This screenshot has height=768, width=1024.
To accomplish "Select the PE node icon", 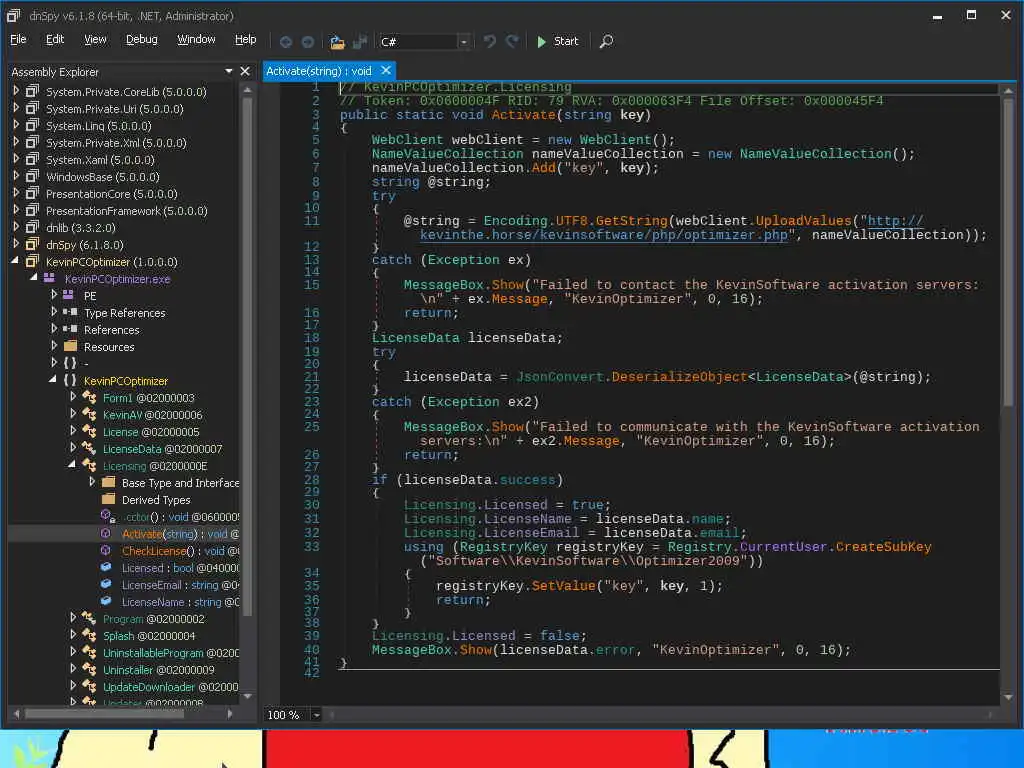I will pyautogui.click(x=69, y=295).
